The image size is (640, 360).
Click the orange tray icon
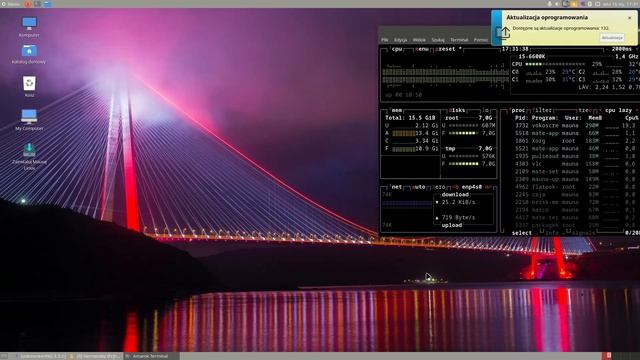(x=574, y=4)
